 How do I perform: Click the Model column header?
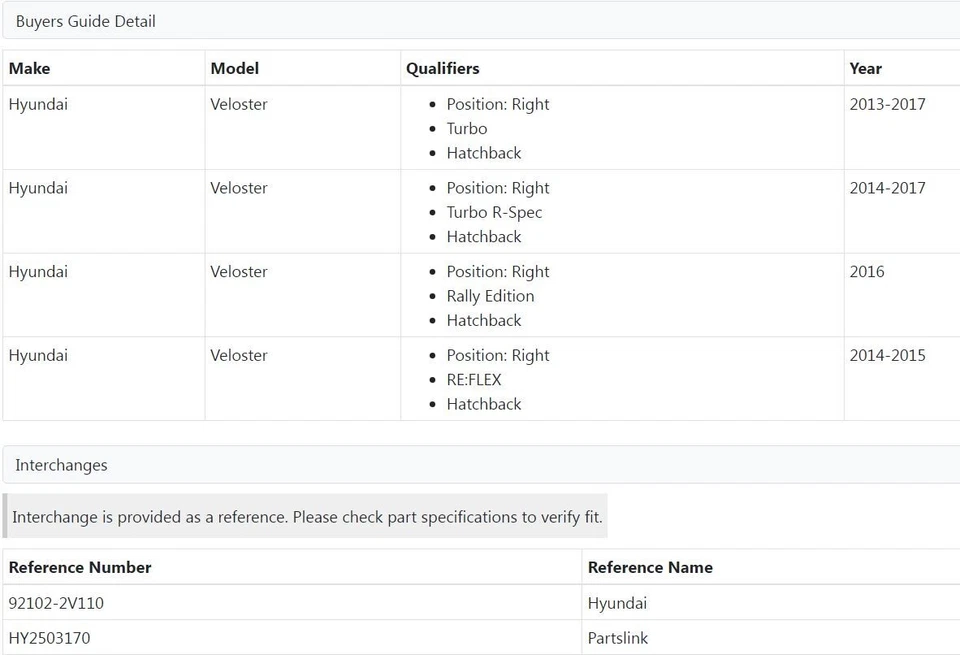point(235,68)
